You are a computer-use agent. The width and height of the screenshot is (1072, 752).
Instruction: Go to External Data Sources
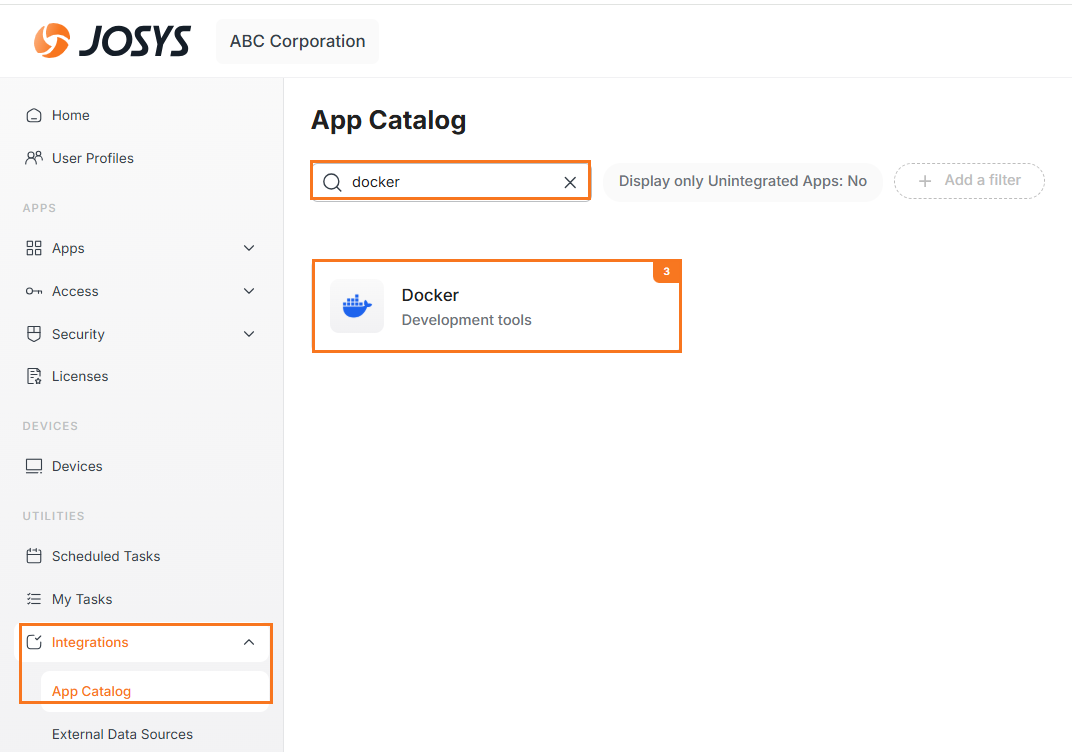(x=122, y=734)
